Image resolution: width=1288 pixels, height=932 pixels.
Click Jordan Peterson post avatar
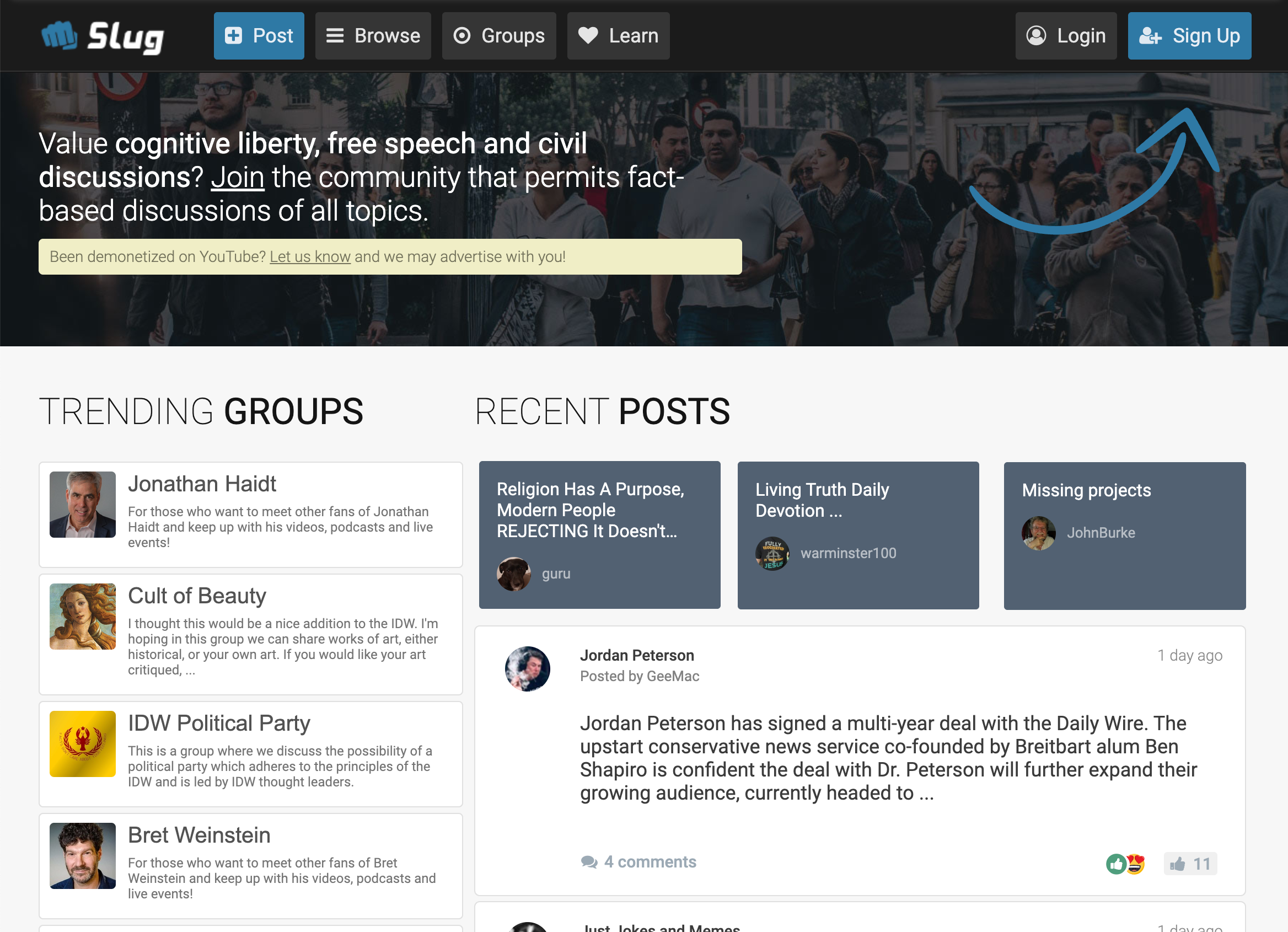tap(528, 668)
